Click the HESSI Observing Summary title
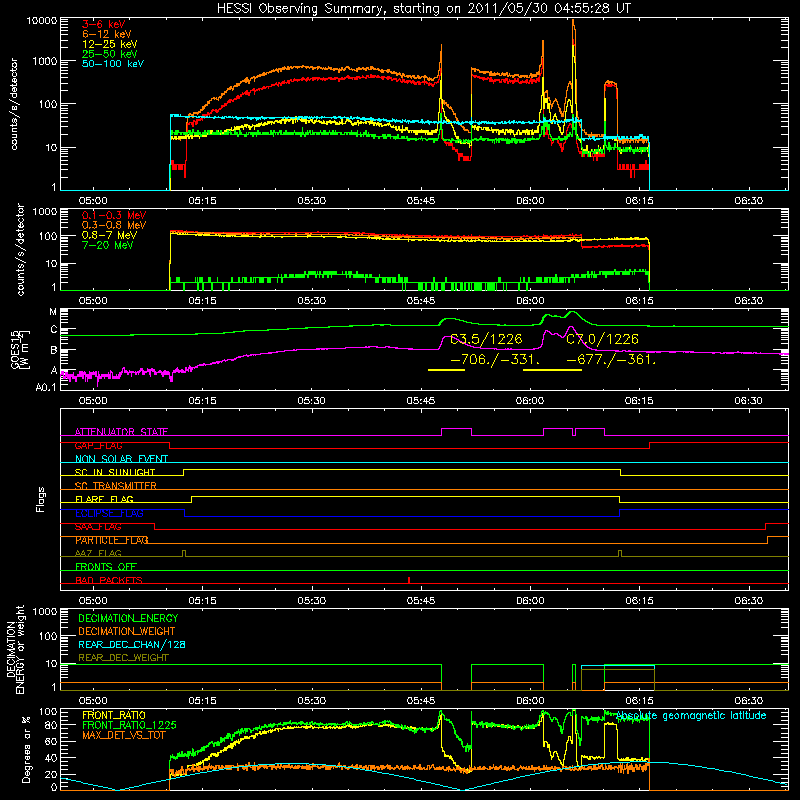Viewport: 800px width, 800px height. tap(423, 8)
